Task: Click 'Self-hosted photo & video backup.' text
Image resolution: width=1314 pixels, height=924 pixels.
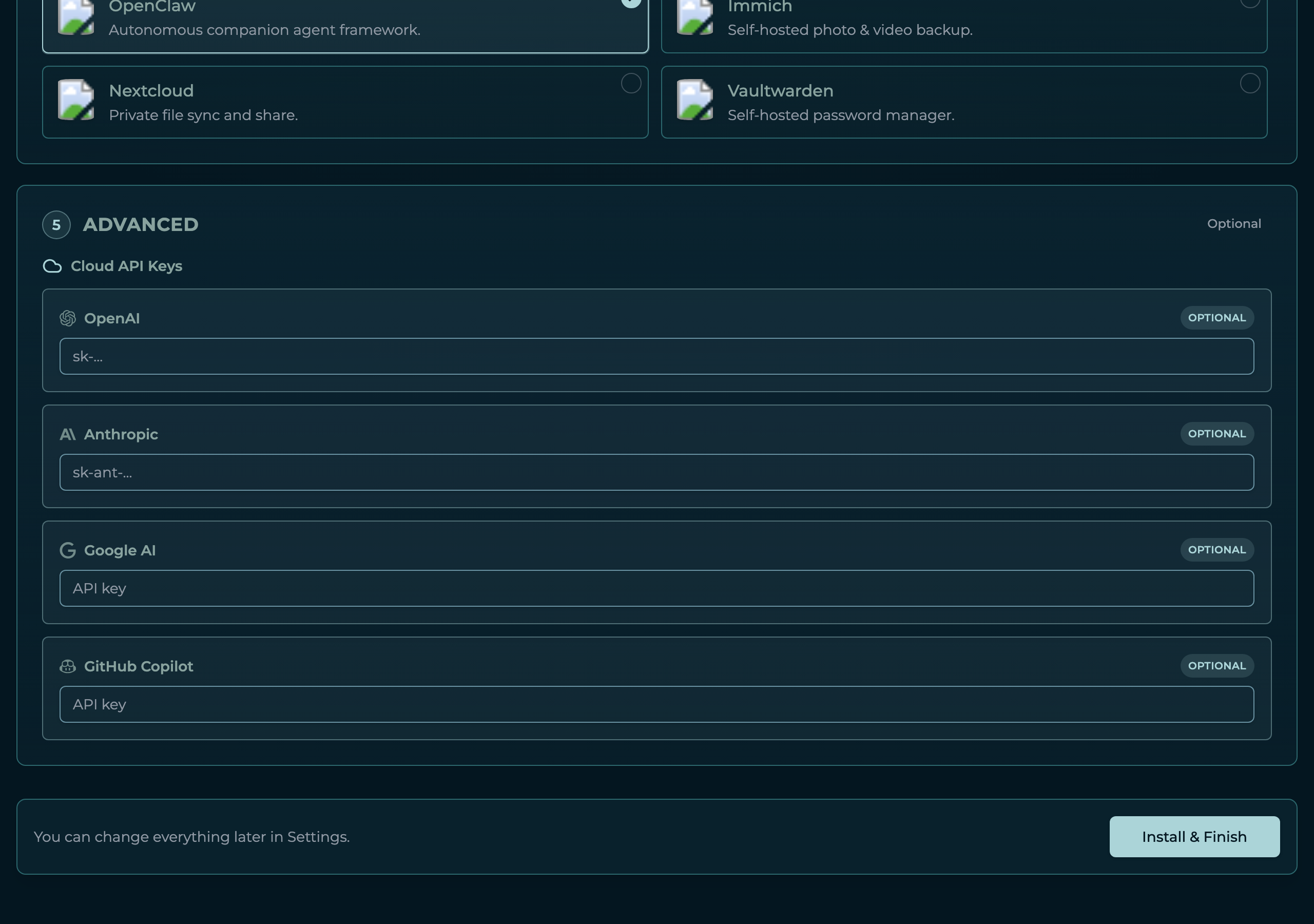Action: pyautogui.click(x=850, y=30)
